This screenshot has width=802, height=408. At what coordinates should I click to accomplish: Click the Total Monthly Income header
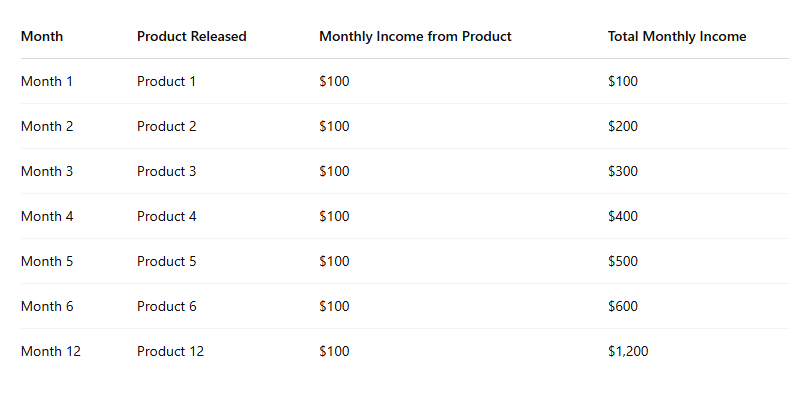[676, 37]
